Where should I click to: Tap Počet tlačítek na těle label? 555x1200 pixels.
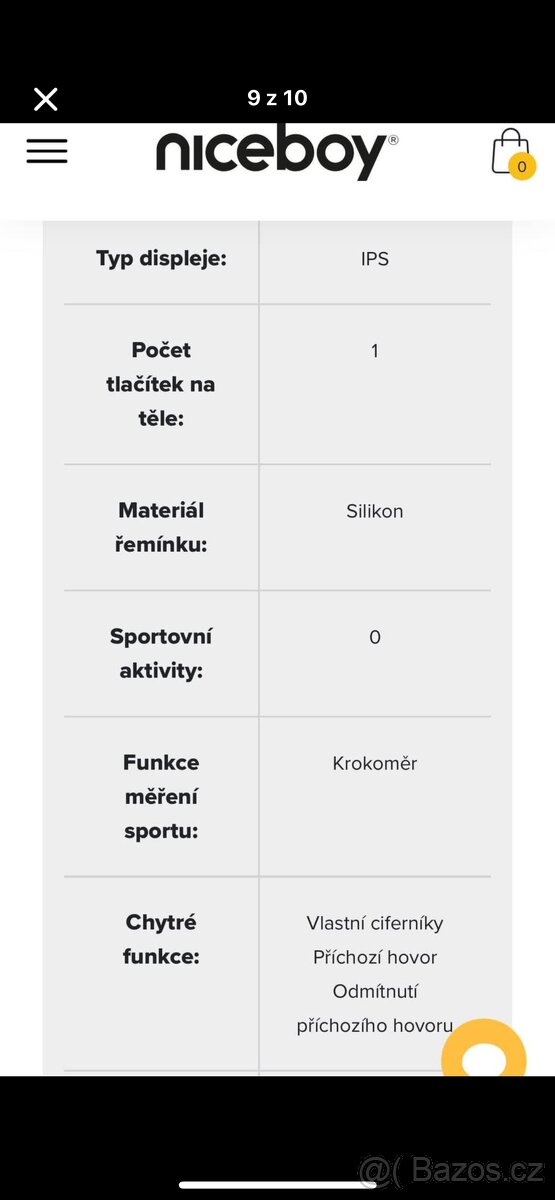pyautogui.click(x=161, y=384)
